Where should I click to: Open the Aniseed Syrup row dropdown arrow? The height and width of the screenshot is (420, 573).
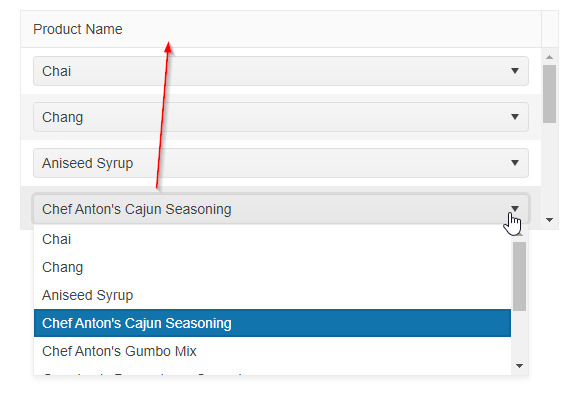click(515, 163)
